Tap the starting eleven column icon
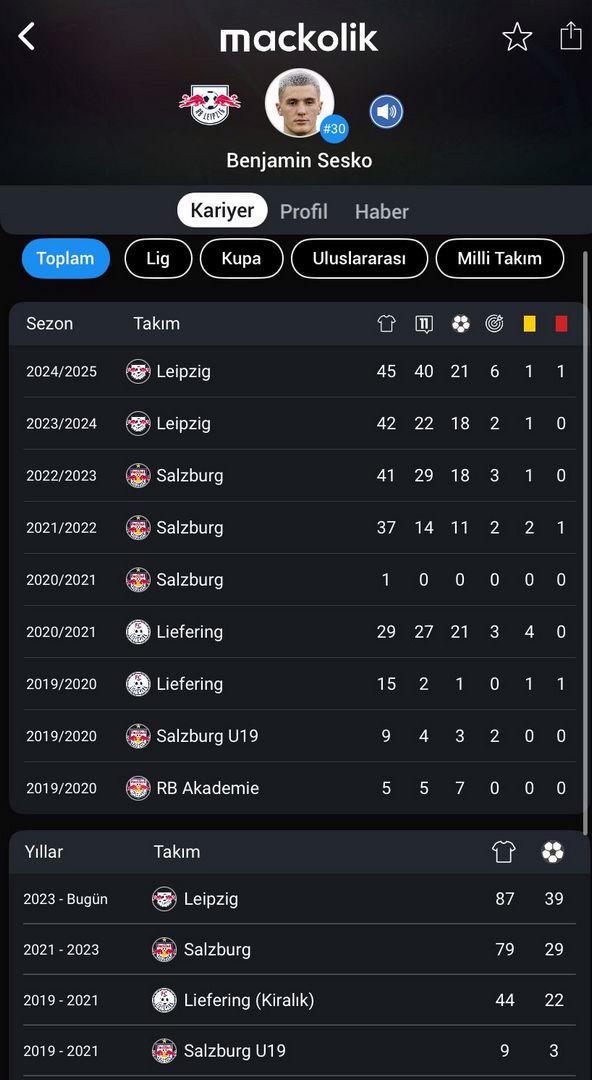Viewport: 592px width, 1080px height. (424, 323)
